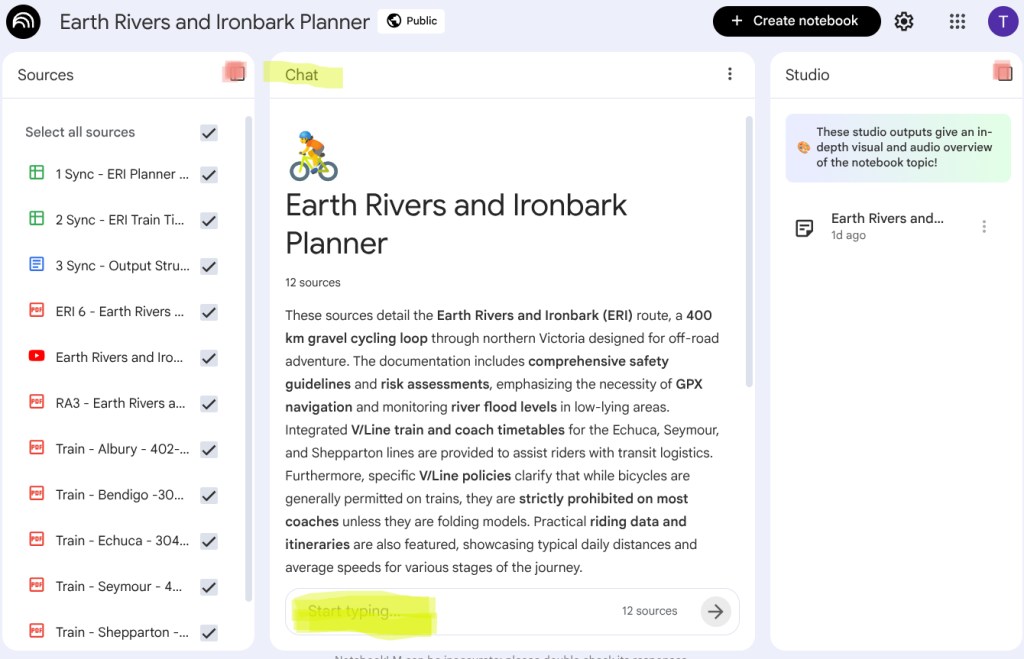Collapse the Sources panel

[x=236, y=73]
